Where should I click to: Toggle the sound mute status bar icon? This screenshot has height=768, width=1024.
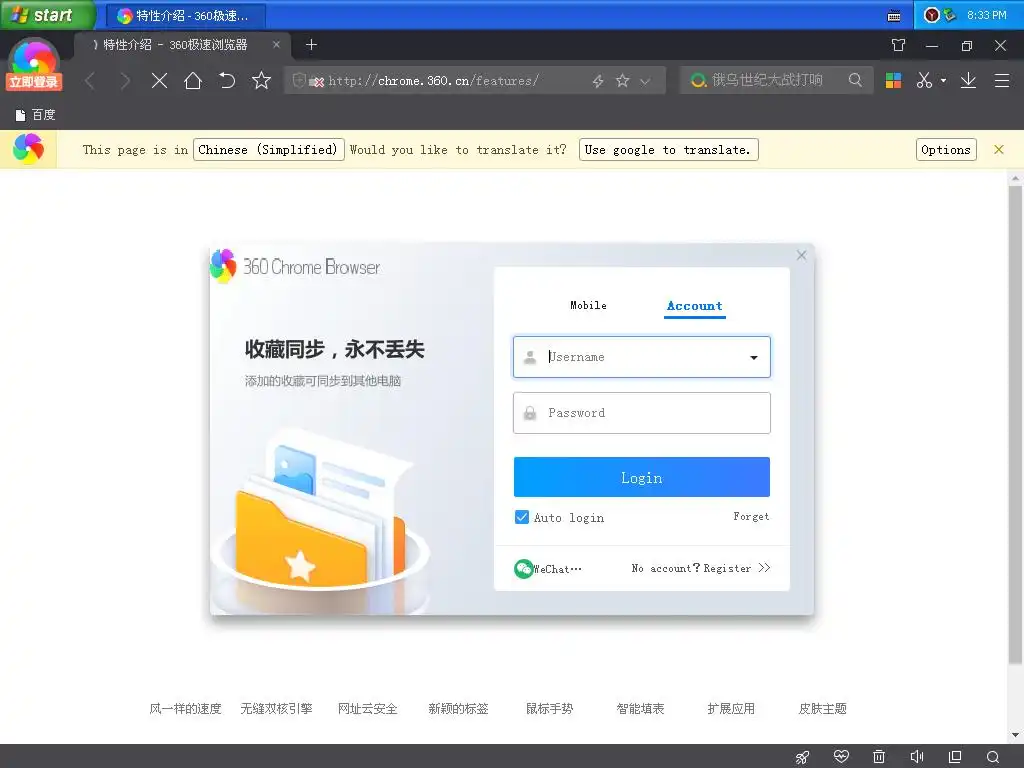[x=917, y=756]
